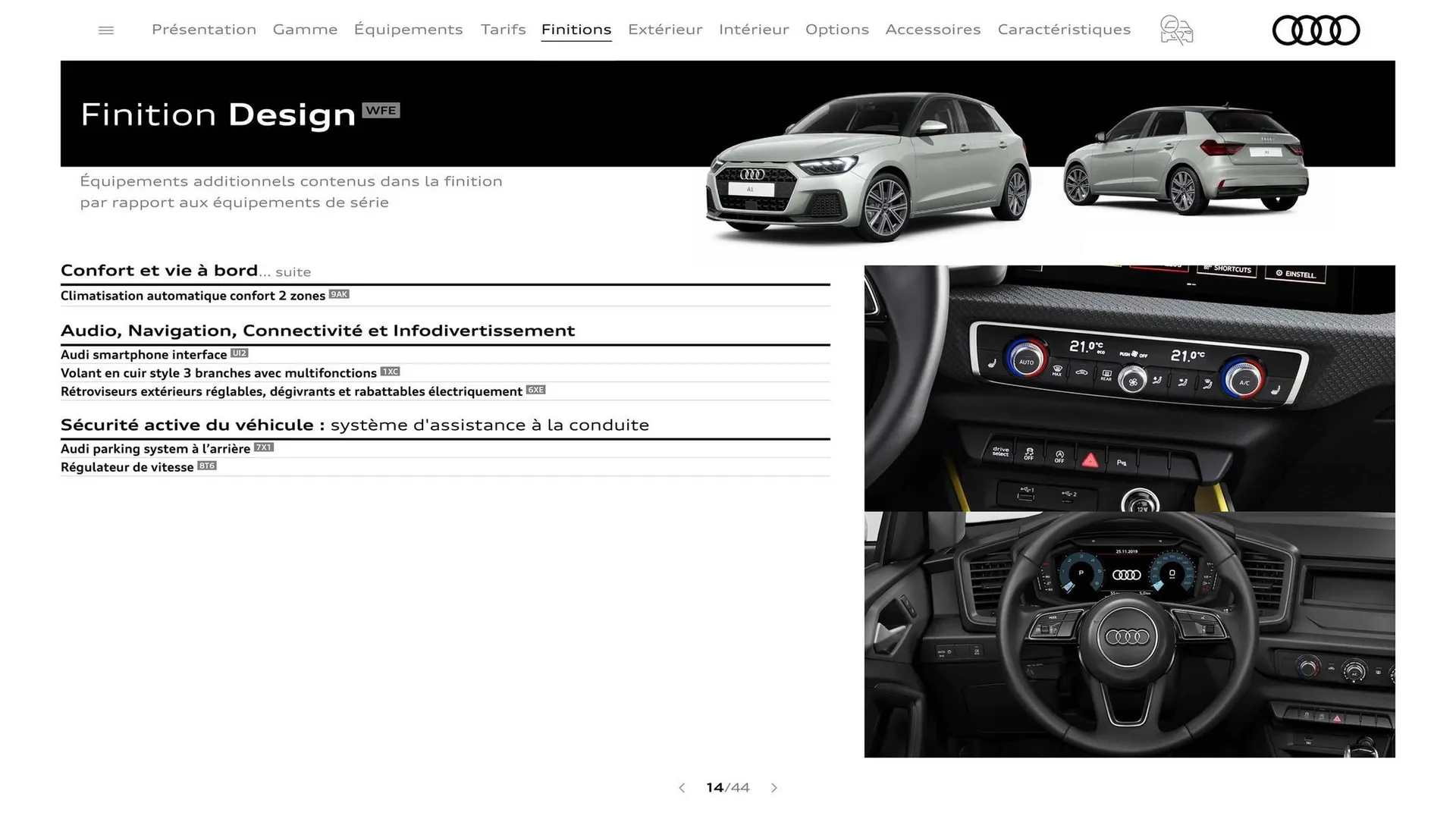The height and width of the screenshot is (819, 1456).
Task: Click the 9AK code next to Climatisation automatique
Action: (339, 295)
